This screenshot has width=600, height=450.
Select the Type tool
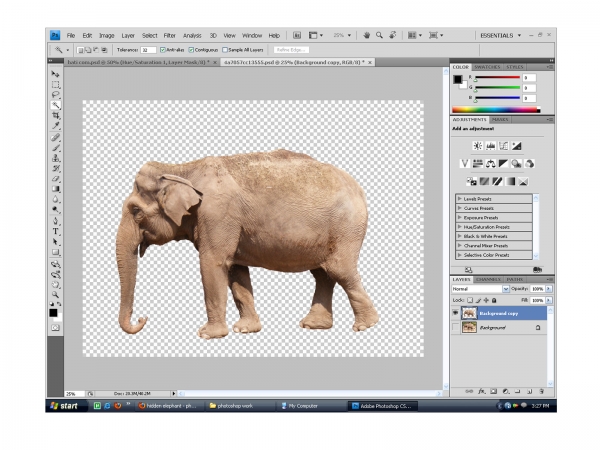coord(55,232)
